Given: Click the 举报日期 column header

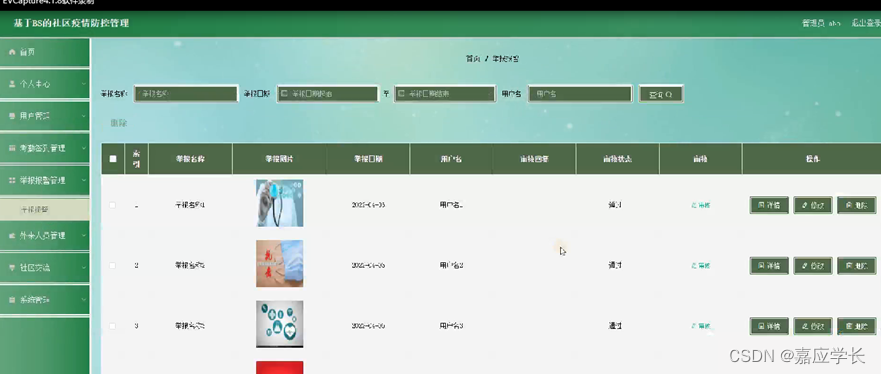Looking at the screenshot, I should click(x=368, y=159).
